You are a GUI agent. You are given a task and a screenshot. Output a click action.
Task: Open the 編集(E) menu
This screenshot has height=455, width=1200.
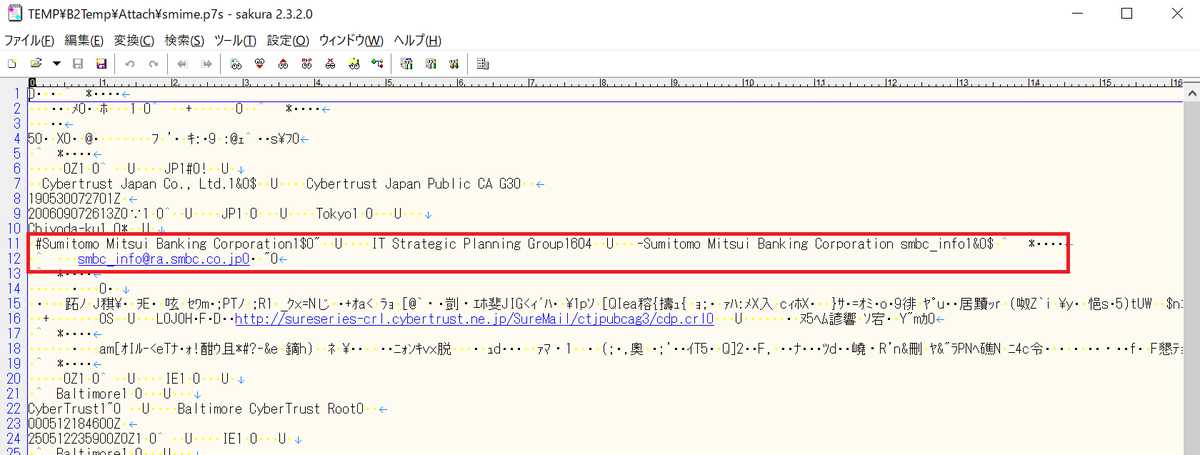[x=84, y=41]
